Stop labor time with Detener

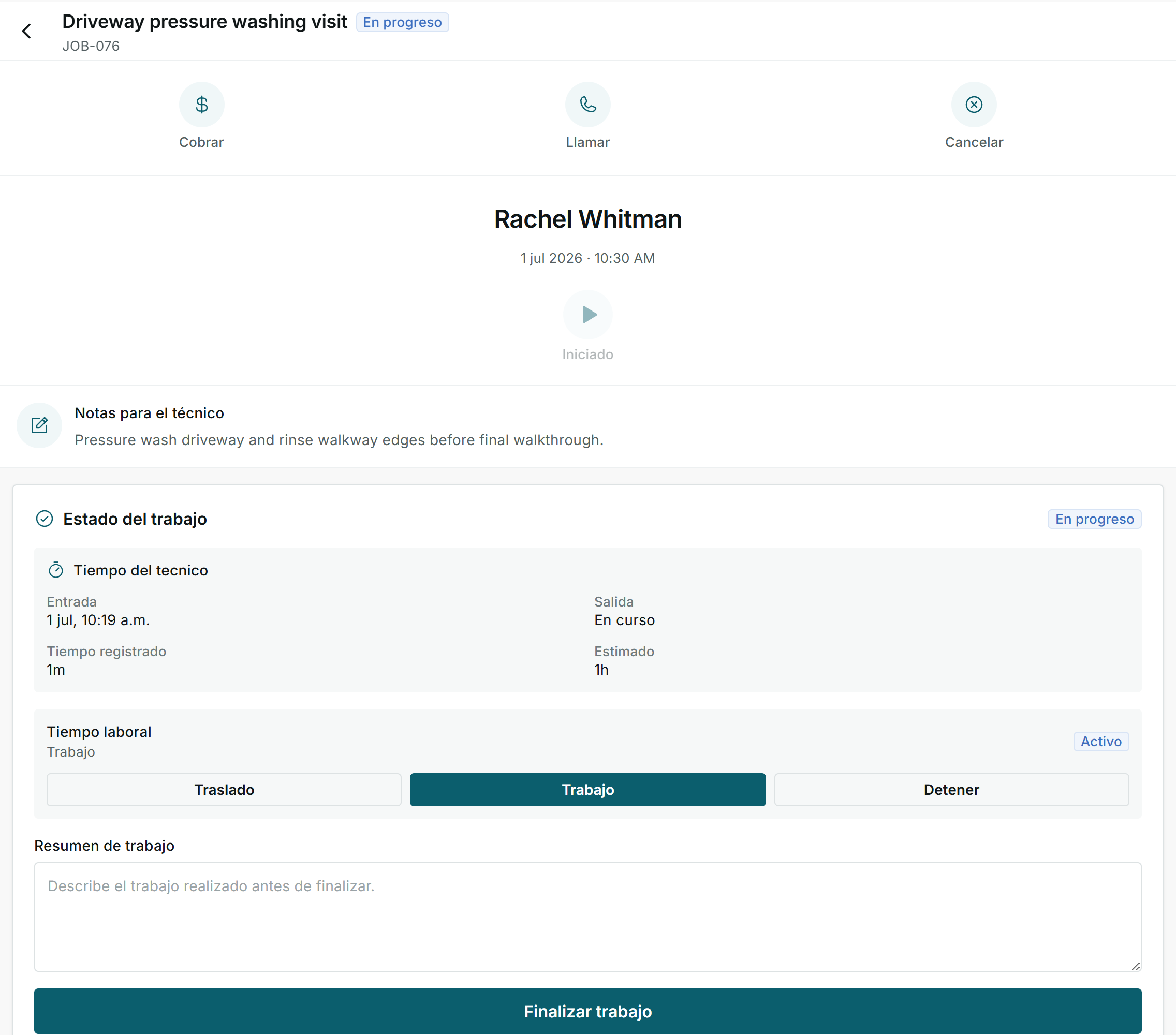click(x=951, y=789)
